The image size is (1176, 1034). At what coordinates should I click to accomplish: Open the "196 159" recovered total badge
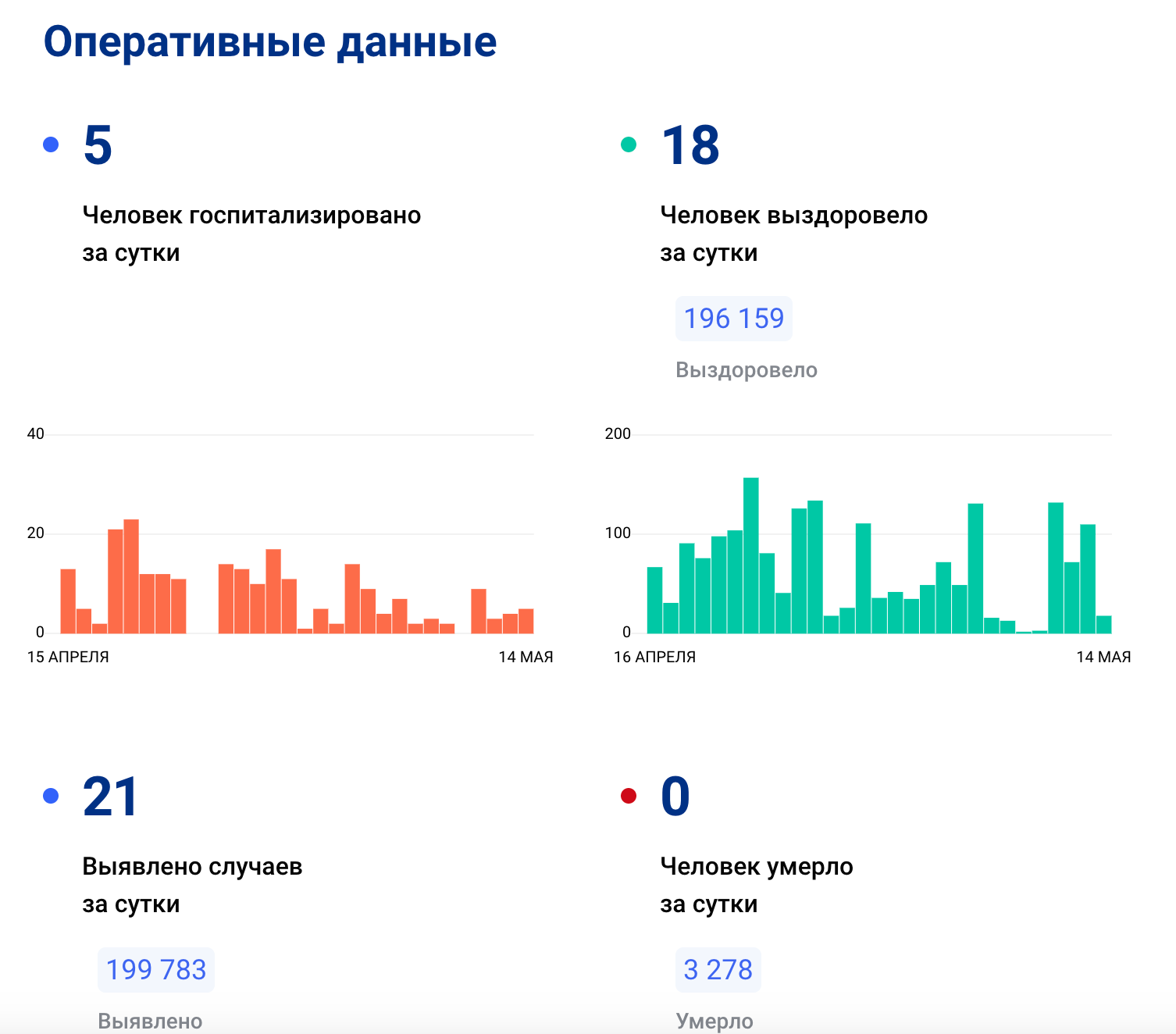click(x=734, y=319)
